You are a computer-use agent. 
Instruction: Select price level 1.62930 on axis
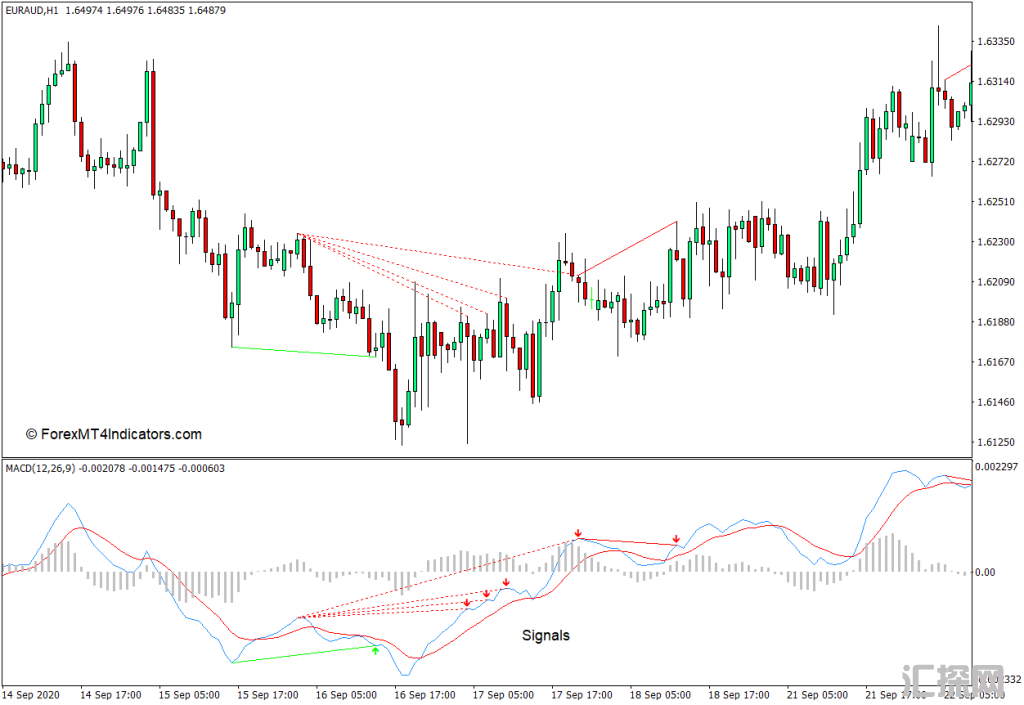click(x=996, y=121)
